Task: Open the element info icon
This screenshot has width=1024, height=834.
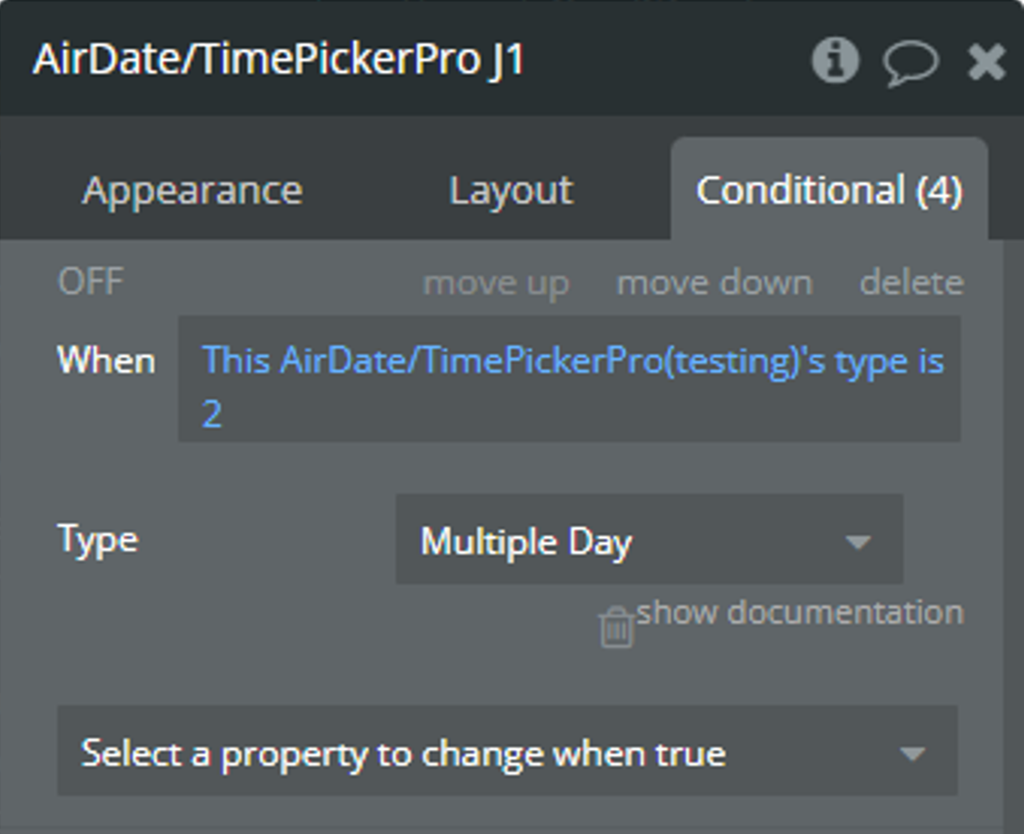Action: (834, 61)
